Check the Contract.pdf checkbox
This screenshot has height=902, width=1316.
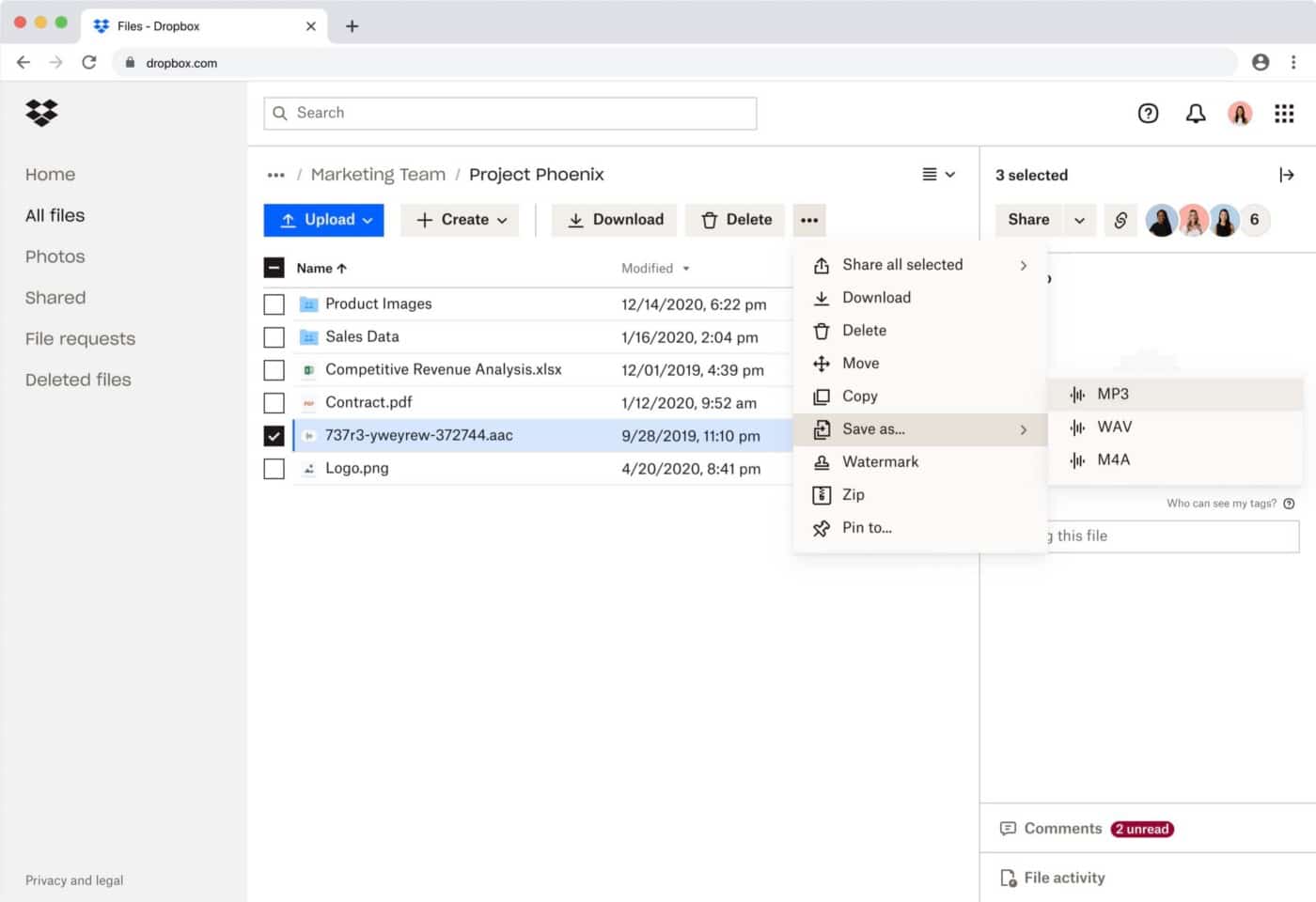point(274,403)
